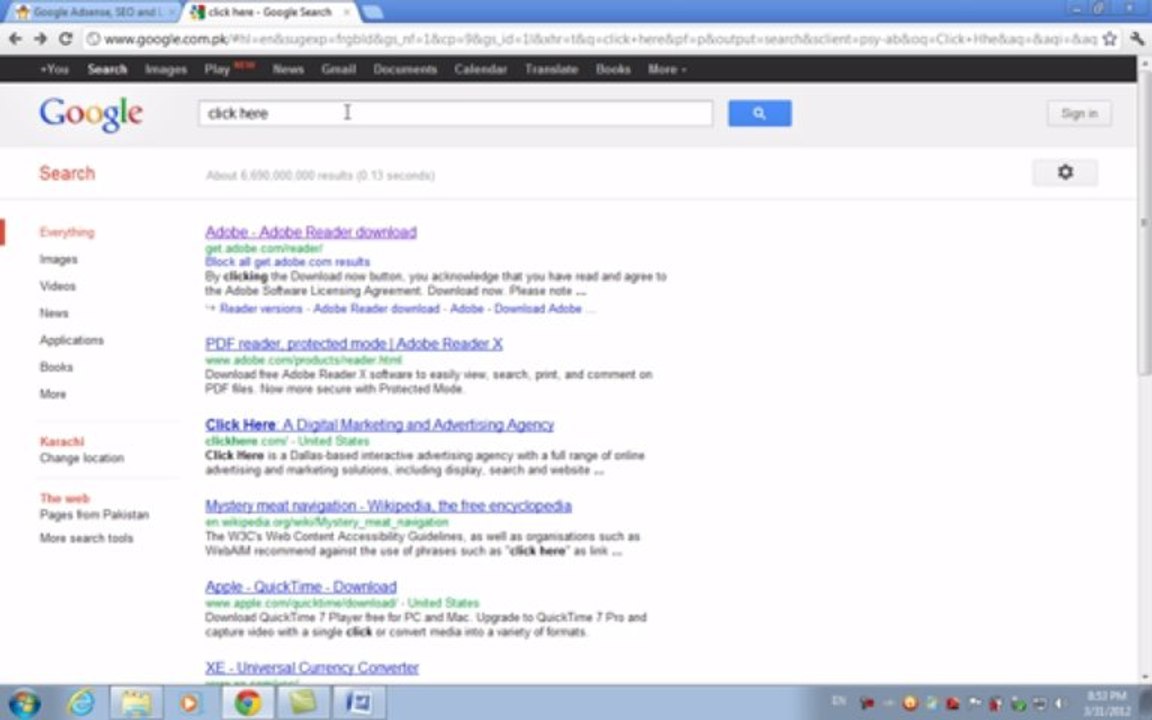Viewport: 1152px width, 720px height.
Task: Open 'Mystery meat navigation - Wikipedia' result
Action: click(389, 505)
